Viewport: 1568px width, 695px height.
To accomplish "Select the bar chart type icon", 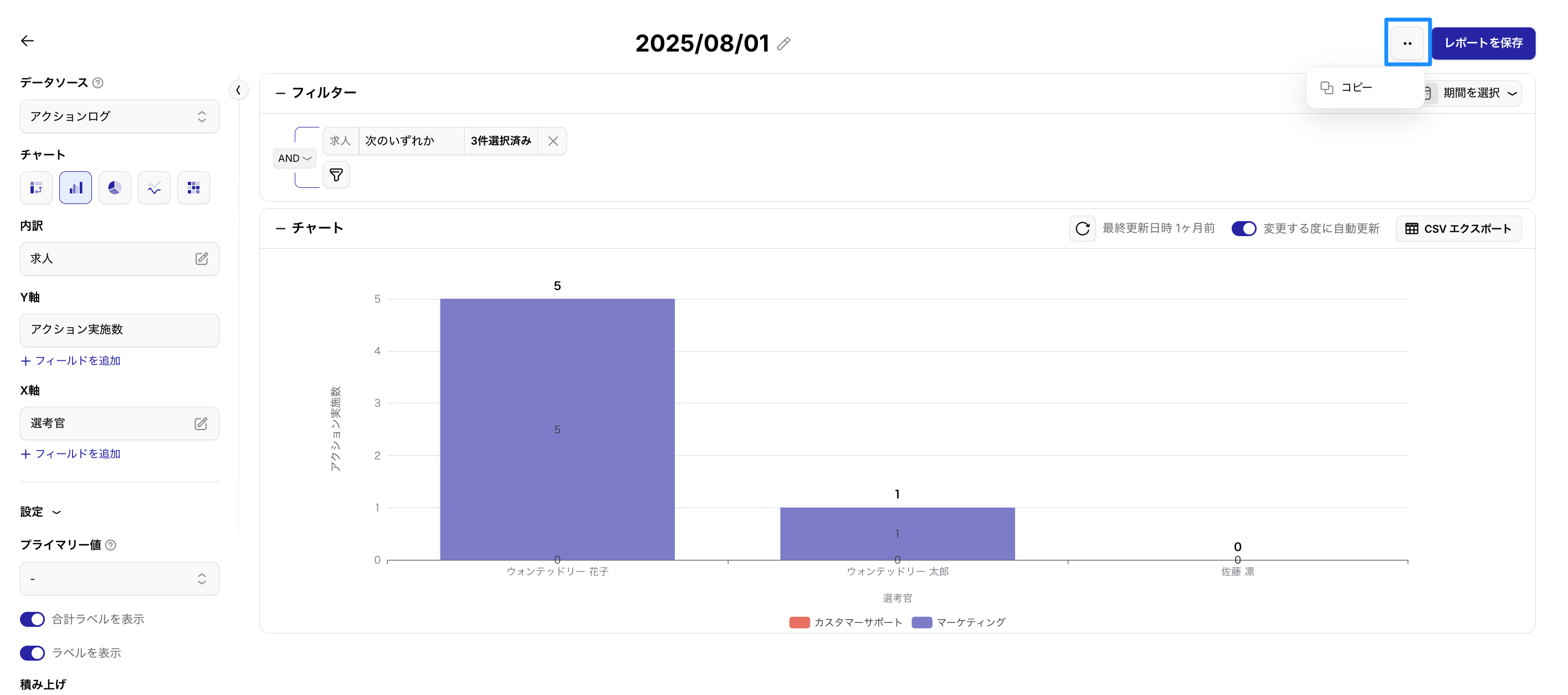I will tap(75, 188).
